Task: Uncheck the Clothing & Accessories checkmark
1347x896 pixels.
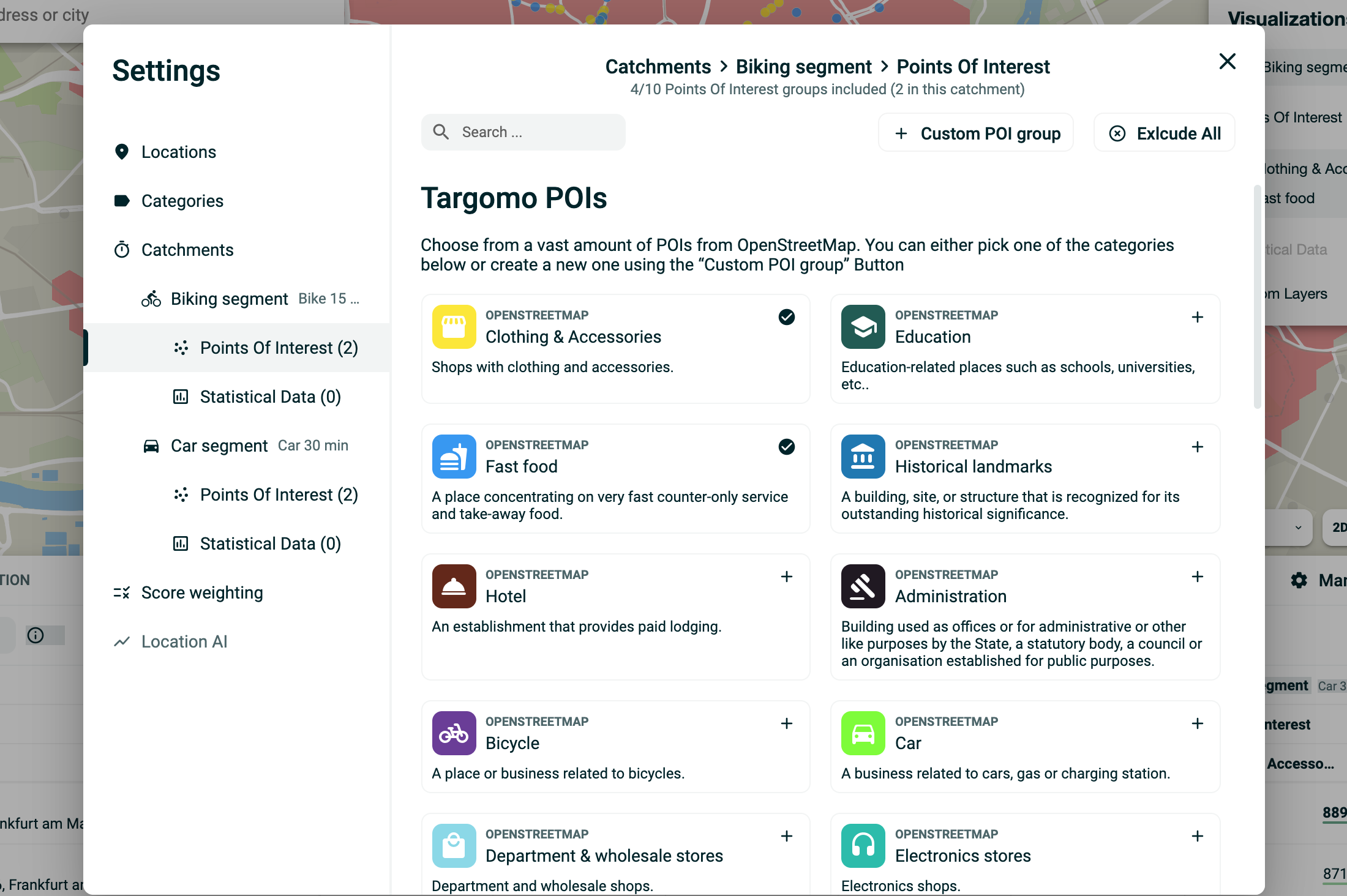Action: (787, 317)
